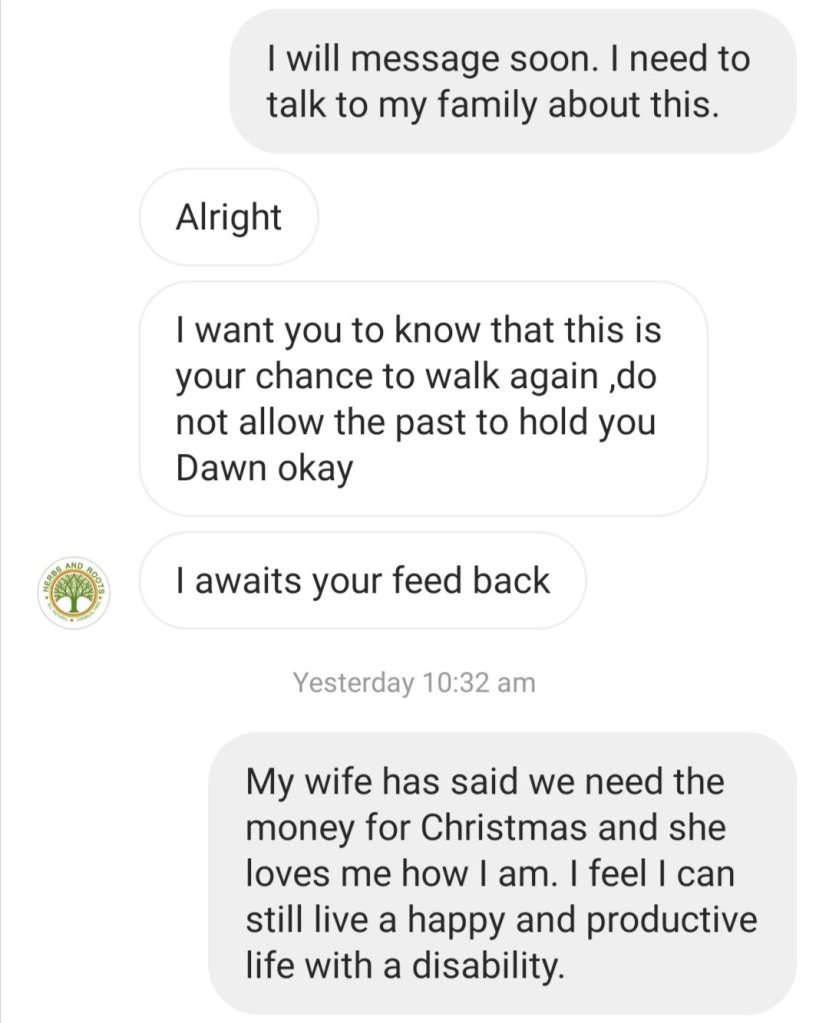Click the green tree in sender's logo

click(x=73, y=592)
